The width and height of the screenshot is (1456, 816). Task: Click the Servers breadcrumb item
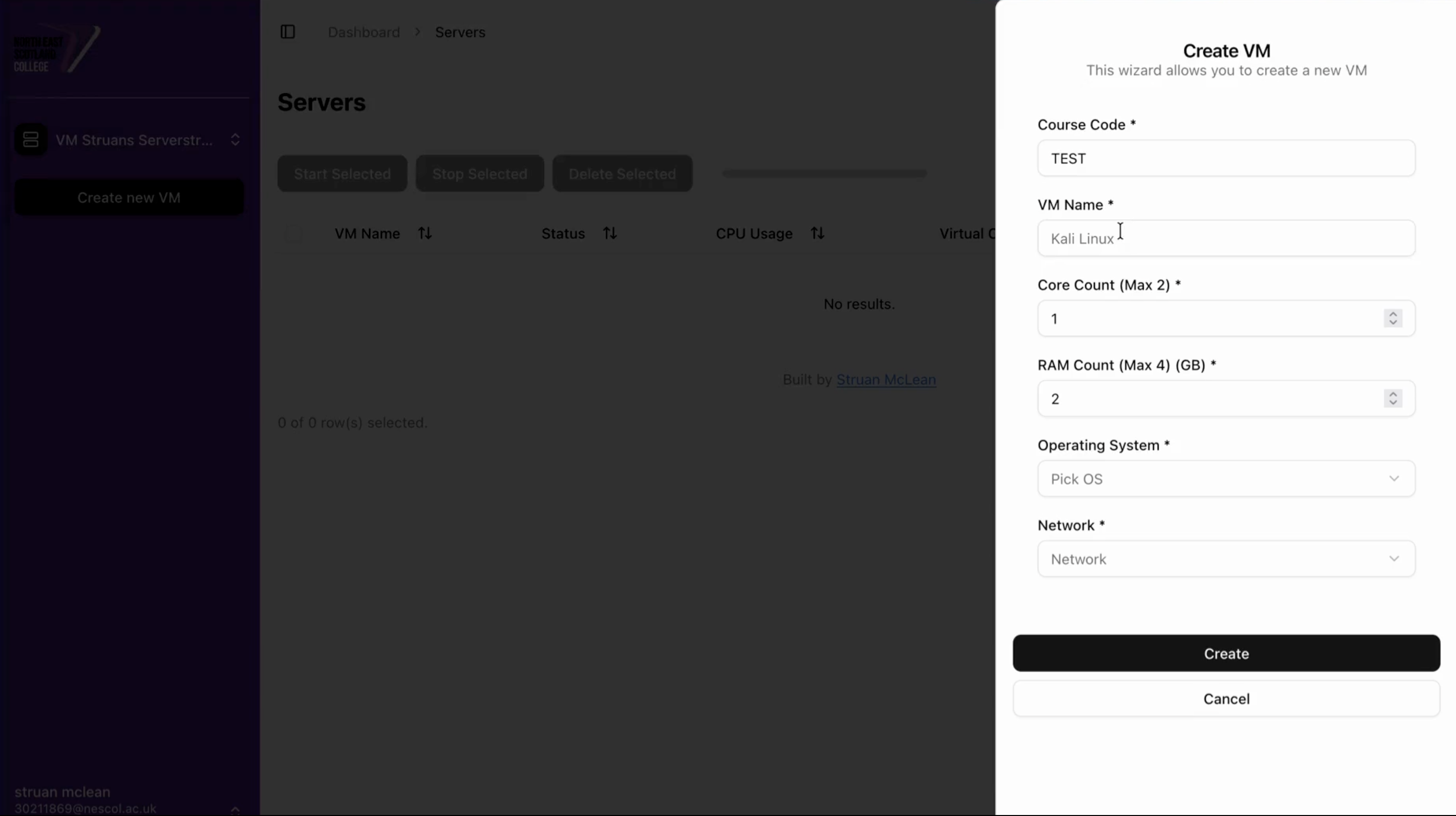(460, 32)
